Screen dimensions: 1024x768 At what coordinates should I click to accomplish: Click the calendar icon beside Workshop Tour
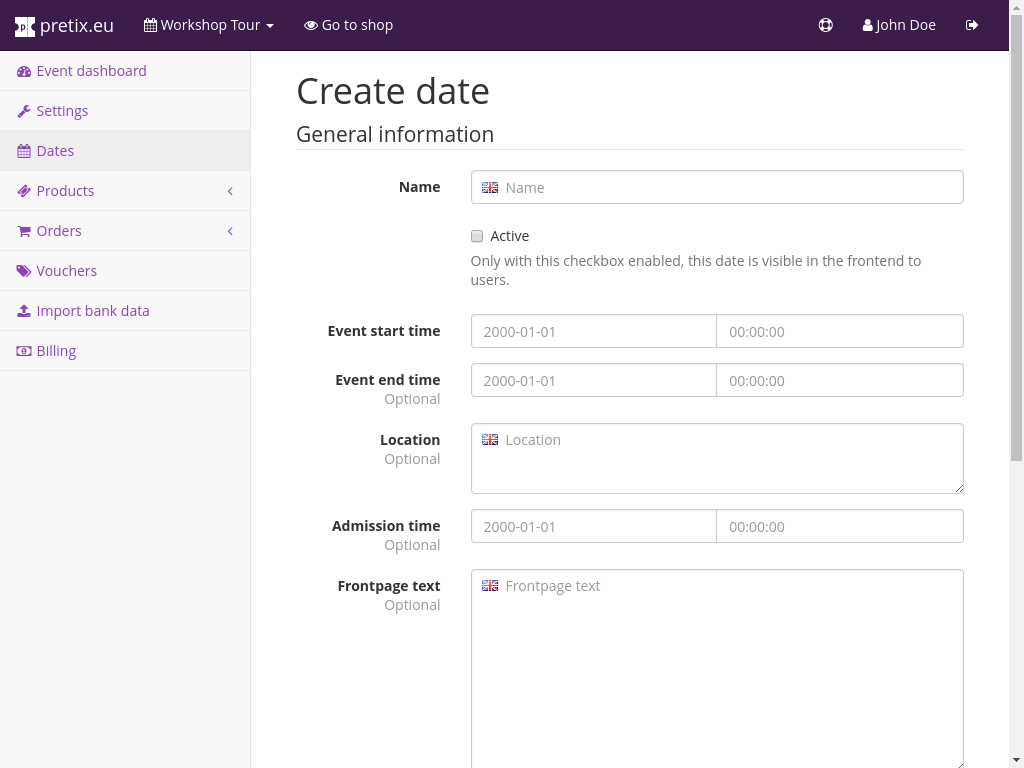pyautogui.click(x=150, y=25)
